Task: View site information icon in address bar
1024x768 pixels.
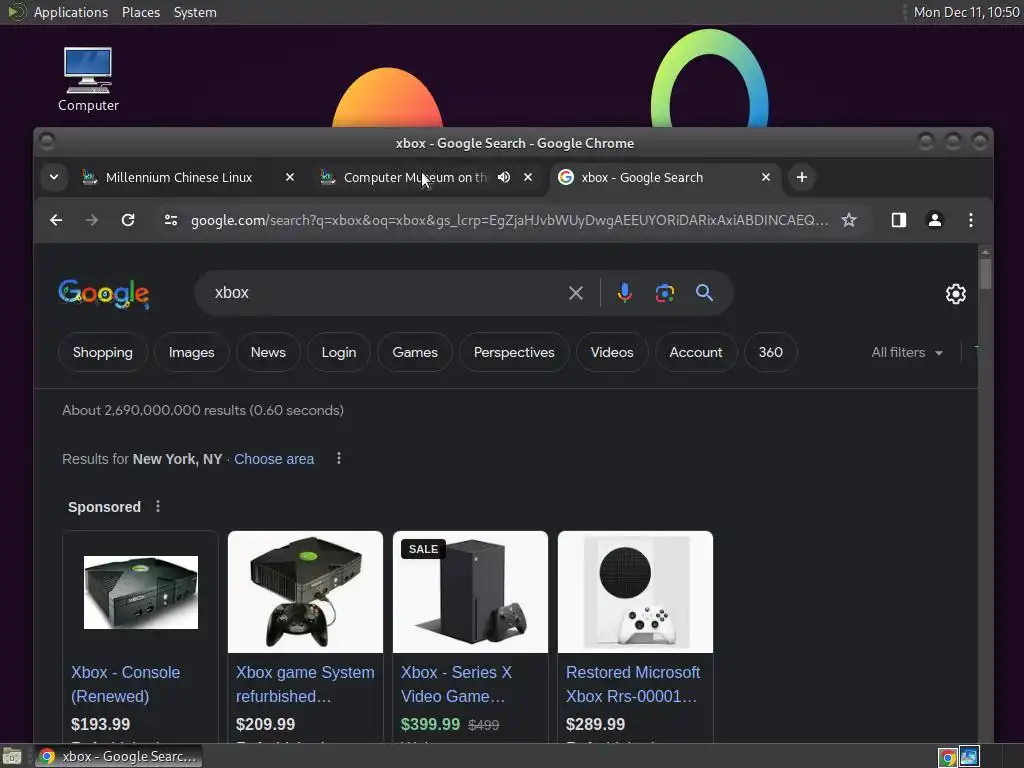Action: (171, 220)
